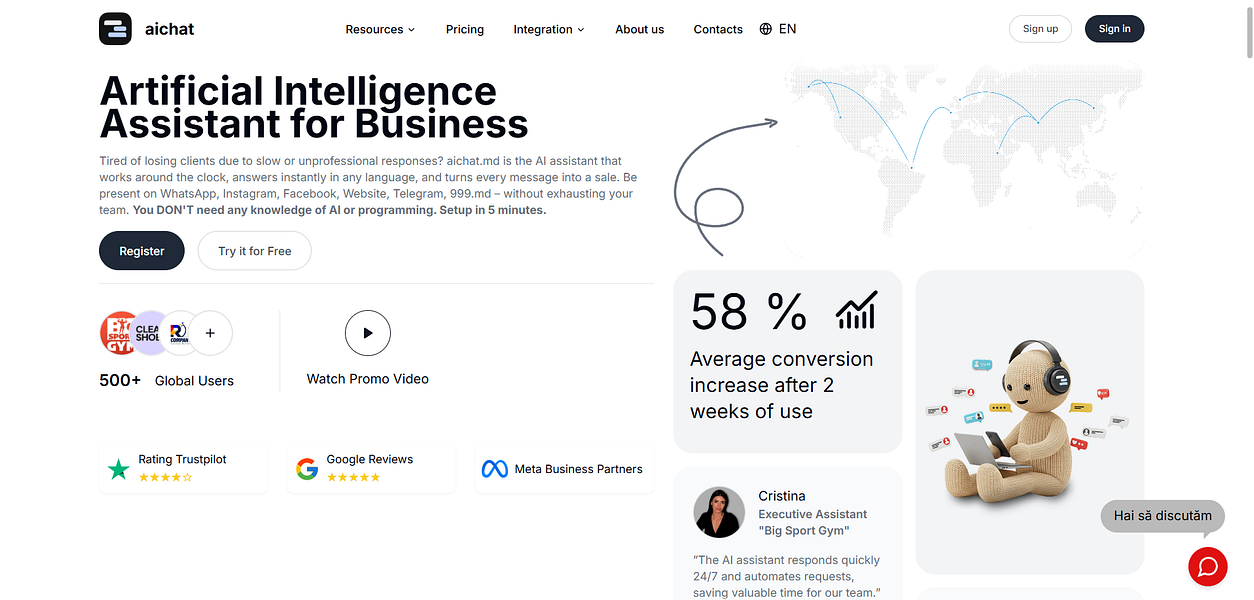Click the globe language icon
1254x600 pixels.
tap(766, 29)
